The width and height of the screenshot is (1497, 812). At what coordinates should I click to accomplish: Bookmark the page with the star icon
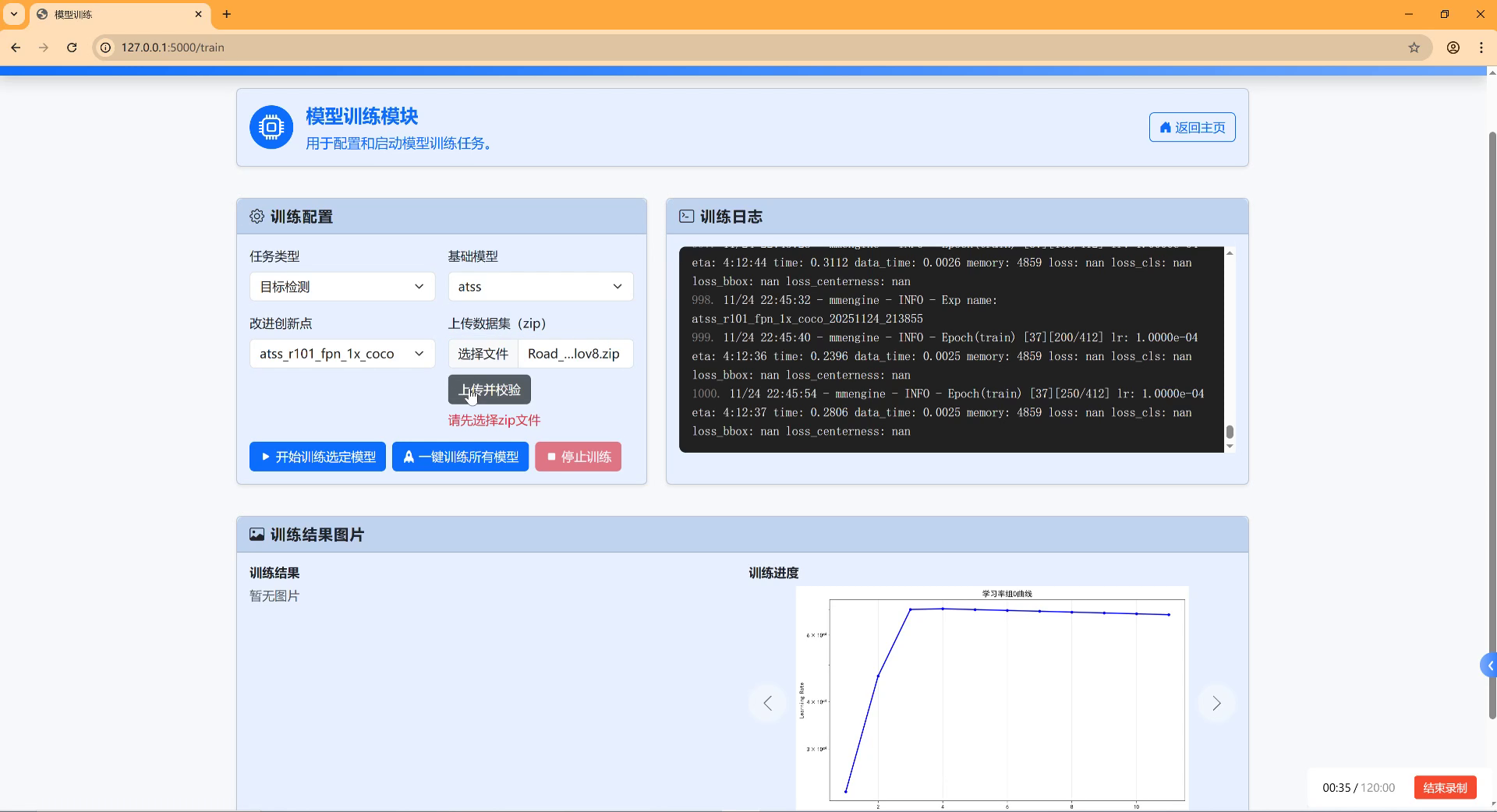1414,48
